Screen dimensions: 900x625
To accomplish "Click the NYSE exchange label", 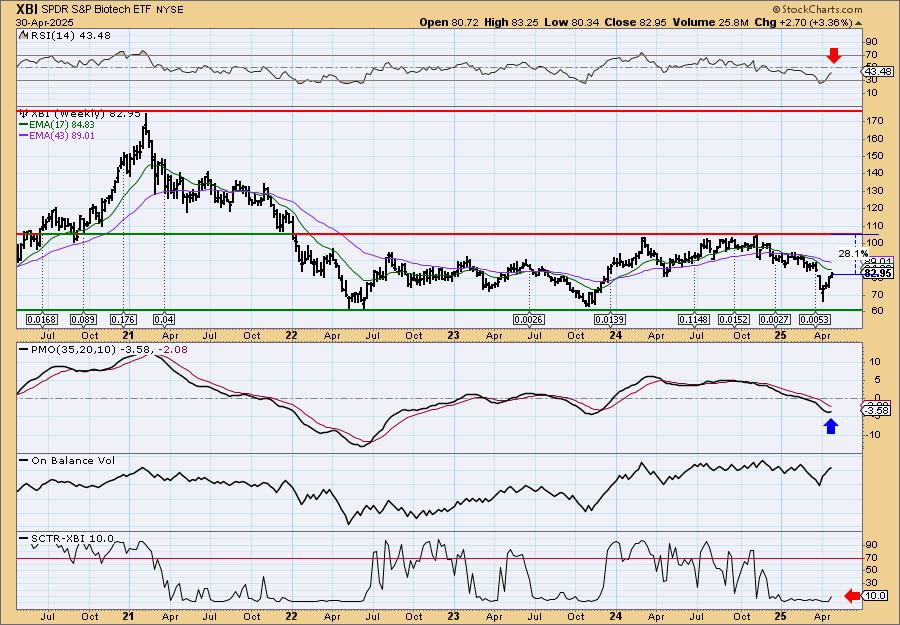I will 168,10.
